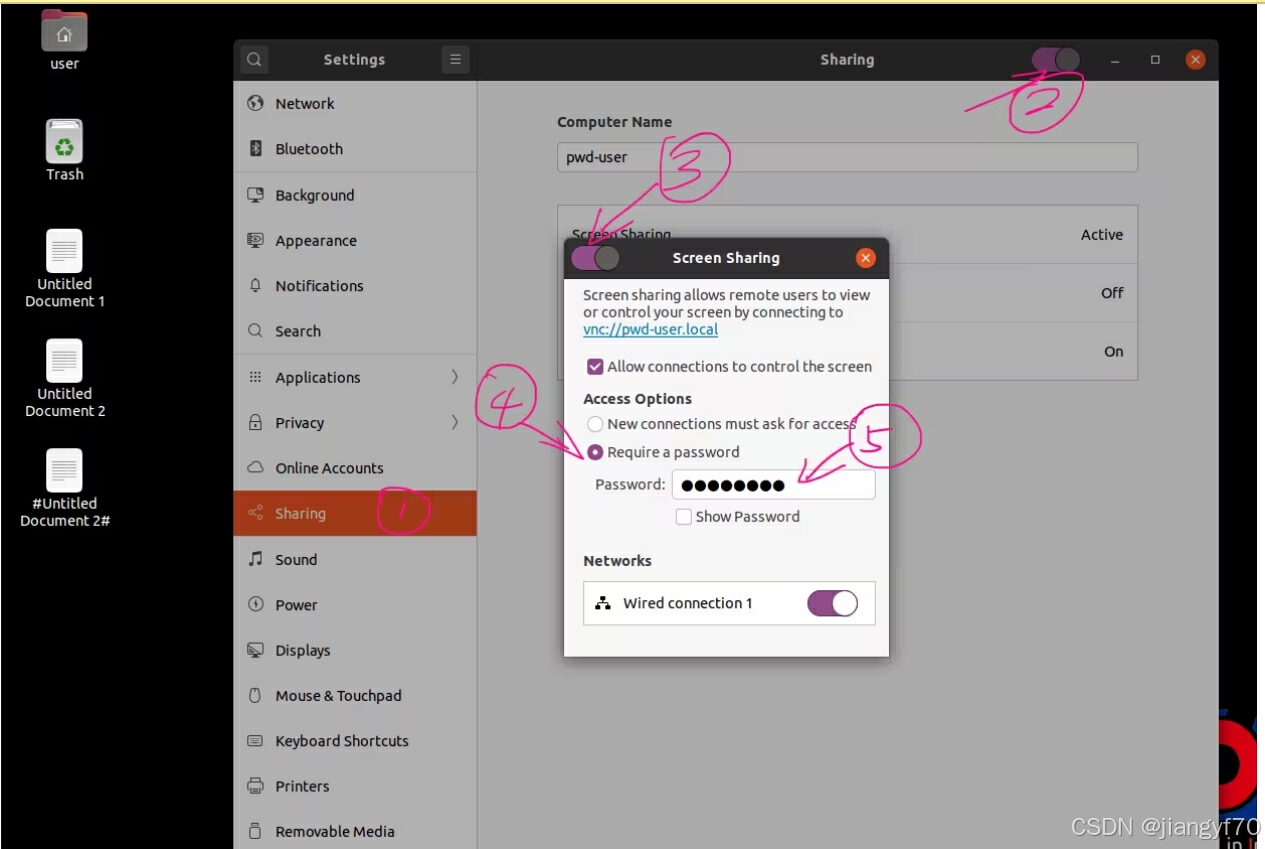Open Printers settings entry
The width and height of the screenshot is (1265, 849).
(355, 786)
